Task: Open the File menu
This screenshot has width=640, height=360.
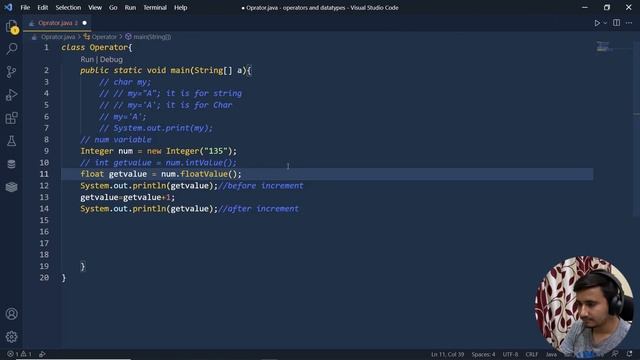Action: tap(25, 7)
